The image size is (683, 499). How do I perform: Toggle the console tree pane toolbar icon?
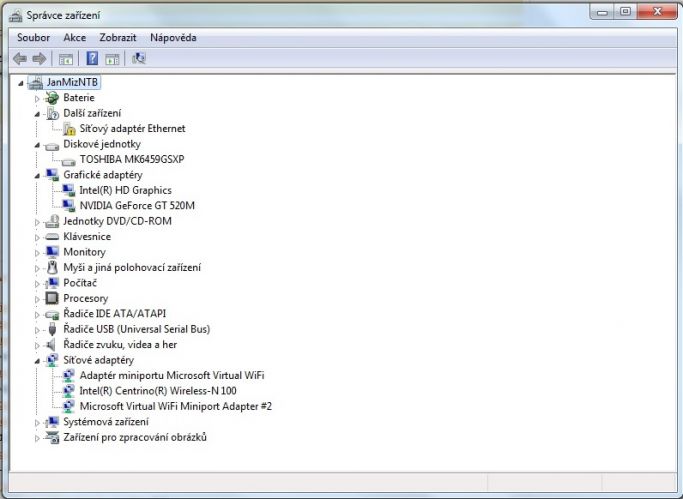click(x=66, y=59)
